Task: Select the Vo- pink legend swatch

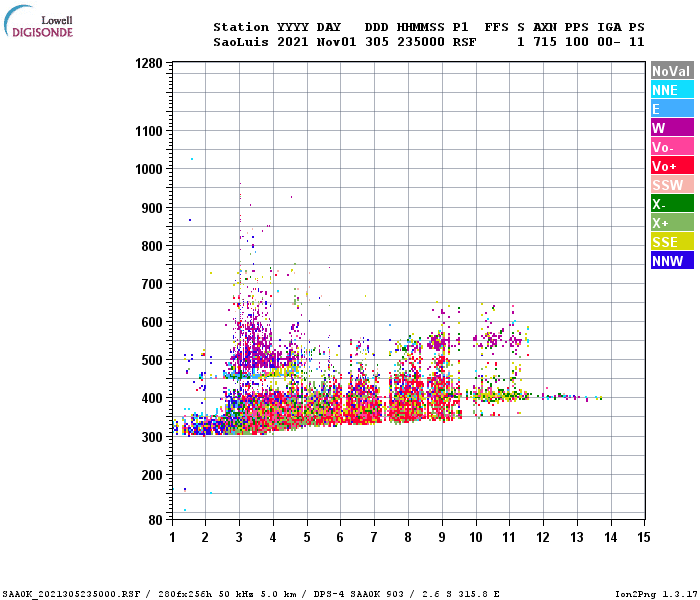Action: [672, 146]
